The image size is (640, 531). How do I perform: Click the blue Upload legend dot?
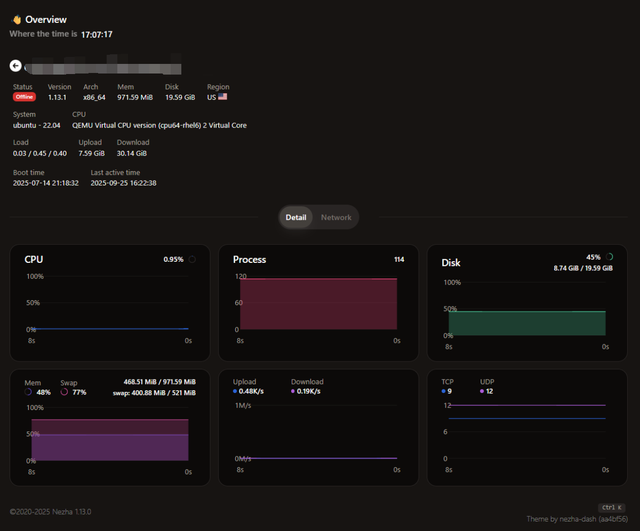pyautogui.click(x=235, y=391)
